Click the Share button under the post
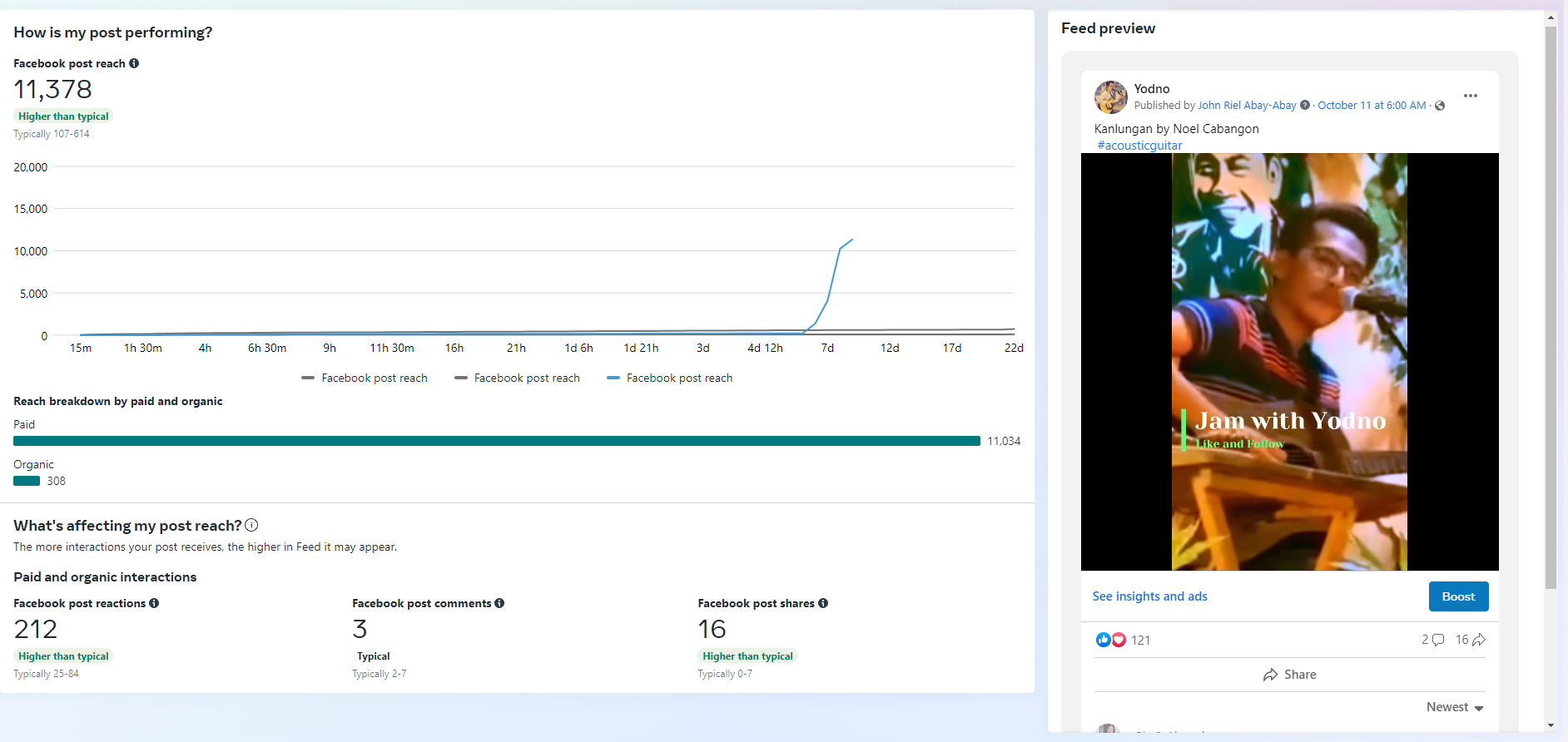 click(x=1289, y=675)
